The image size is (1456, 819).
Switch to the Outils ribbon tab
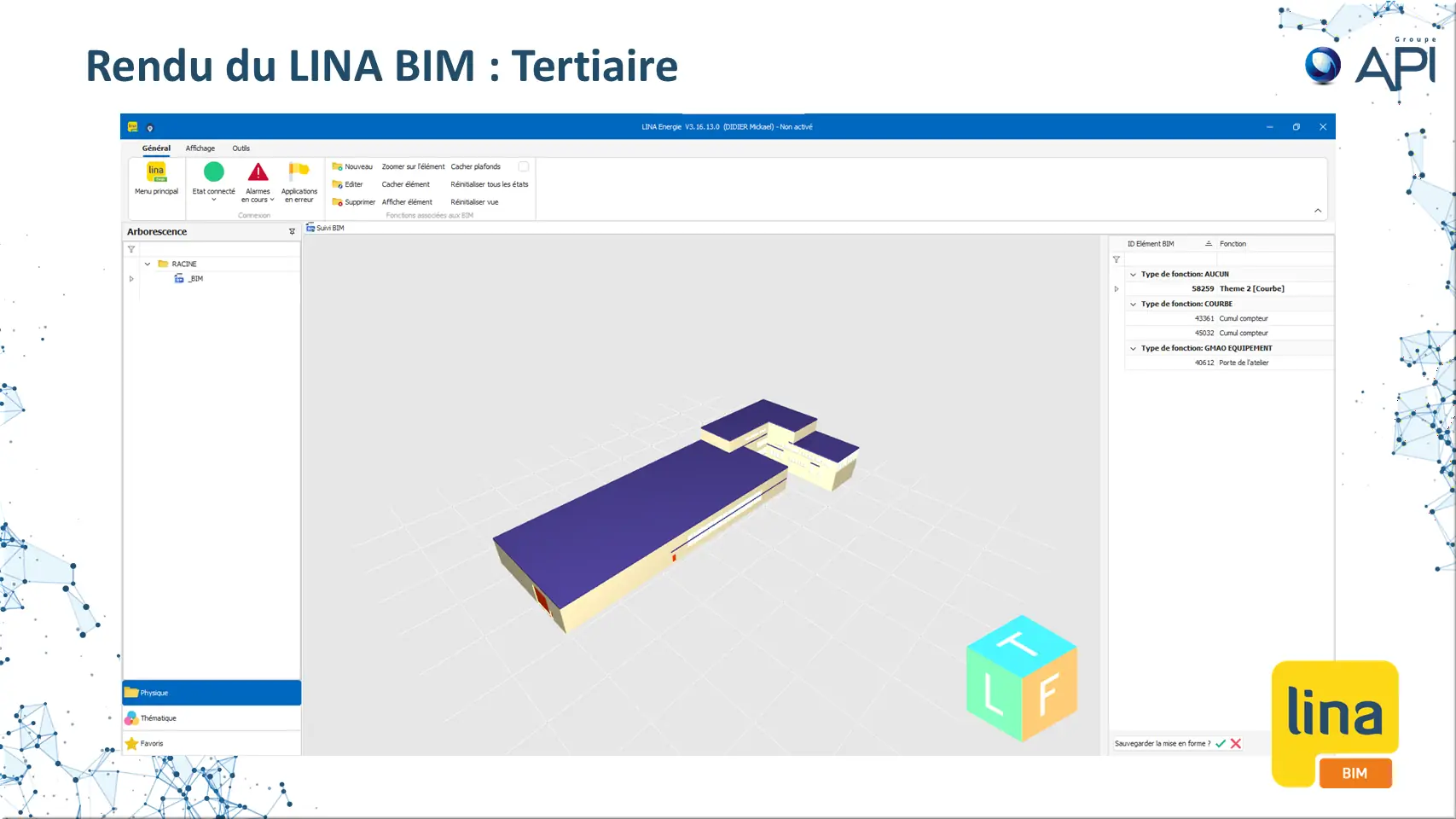241,148
